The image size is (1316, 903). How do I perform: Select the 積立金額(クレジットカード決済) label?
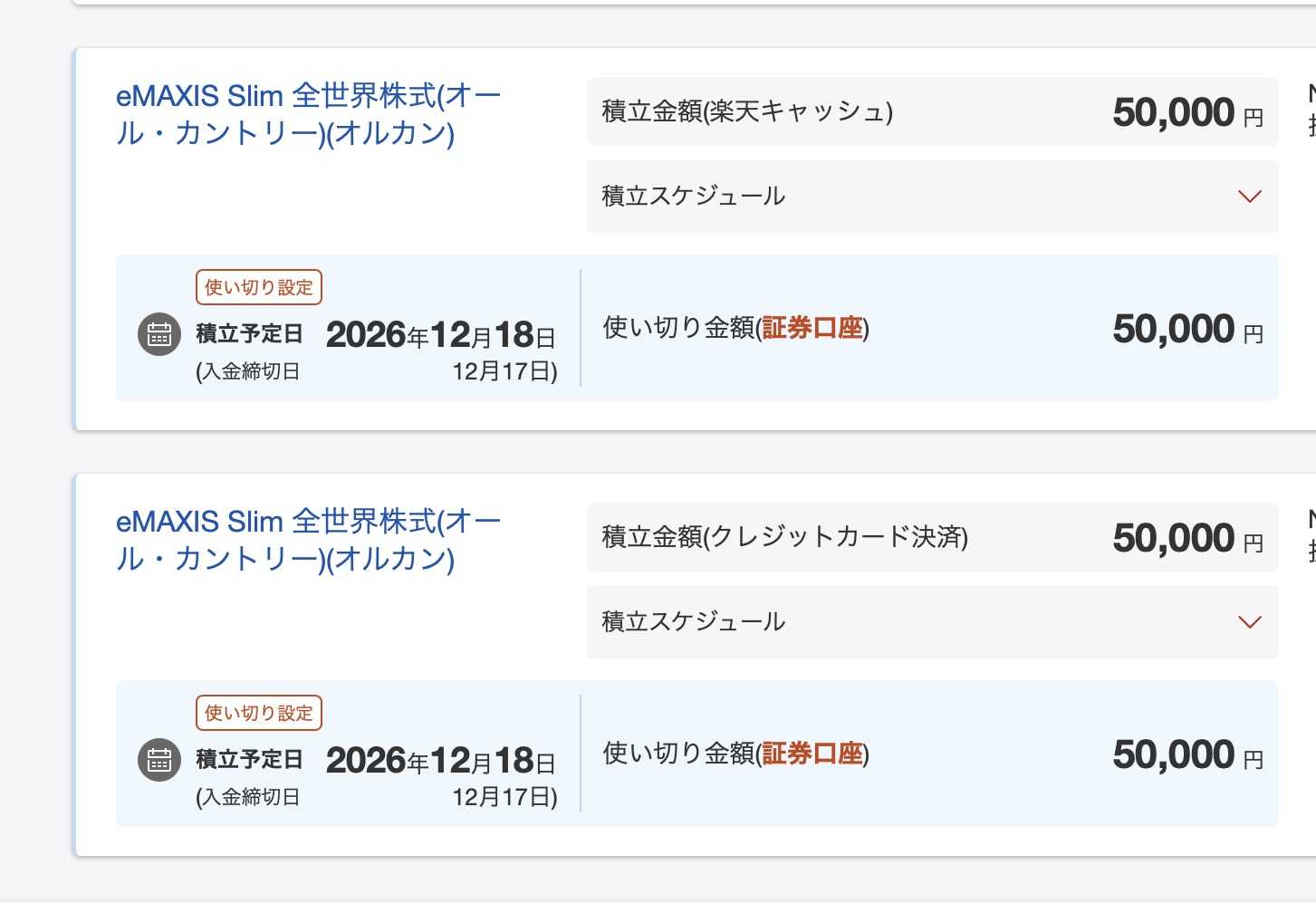point(784,537)
